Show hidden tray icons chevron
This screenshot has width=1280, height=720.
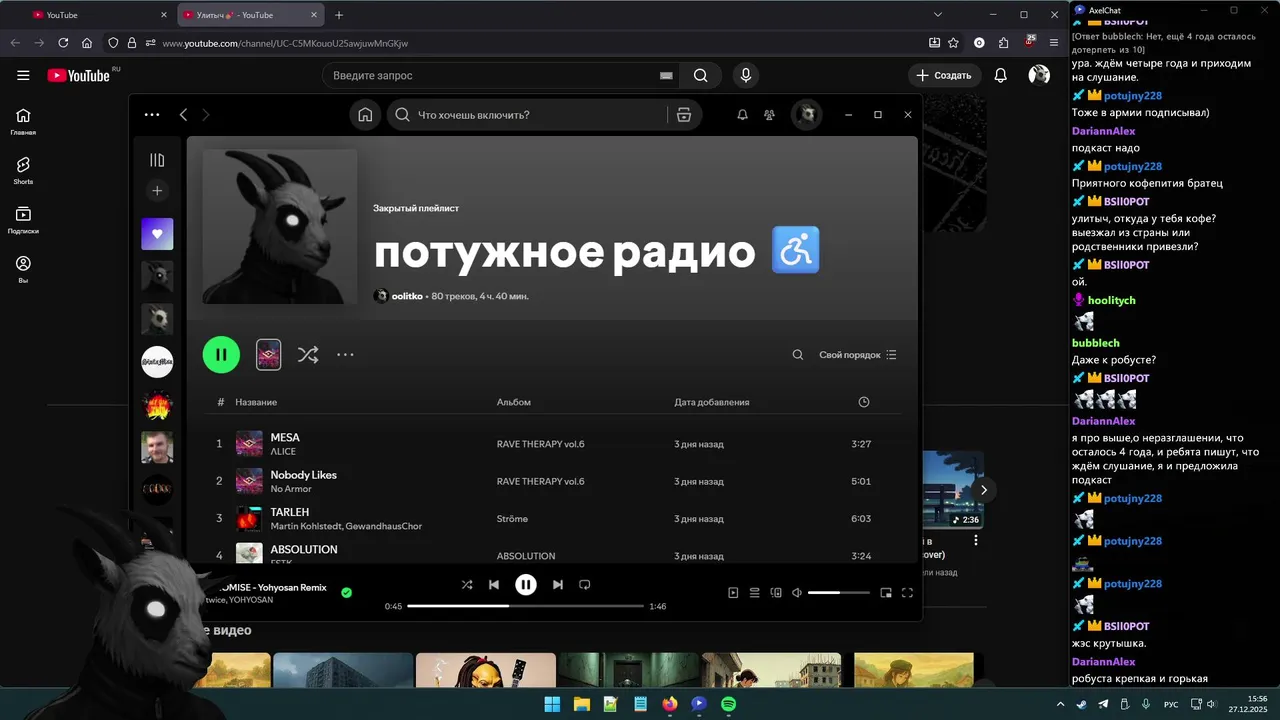(1060, 704)
